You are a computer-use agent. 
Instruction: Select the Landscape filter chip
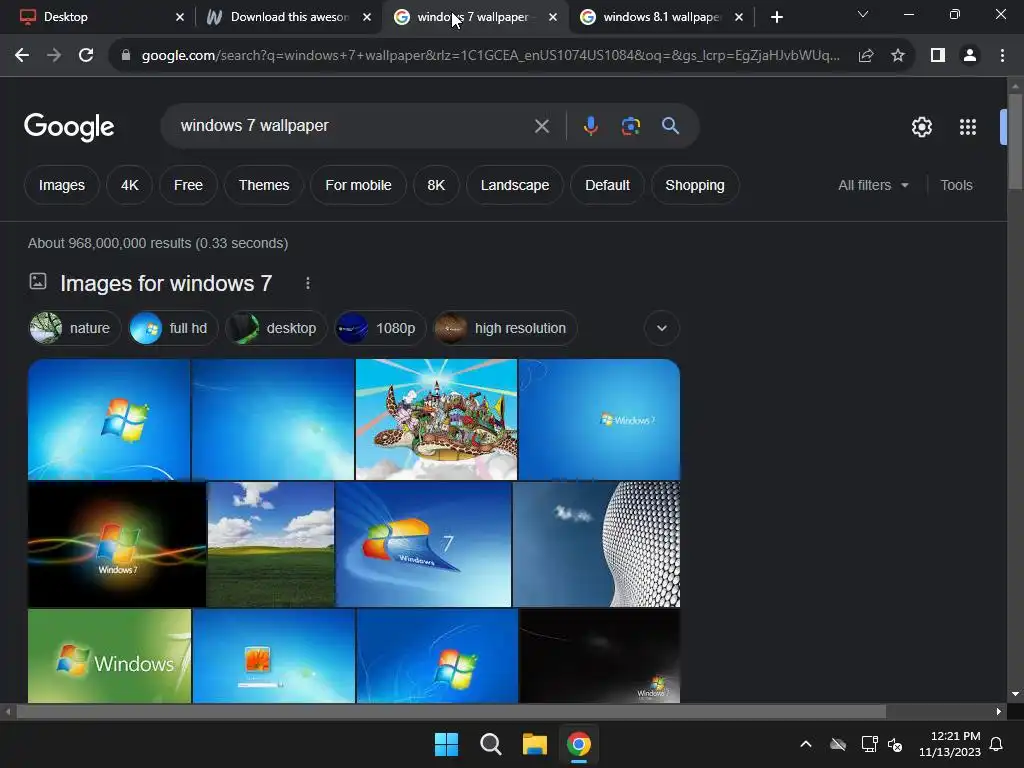pos(515,185)
